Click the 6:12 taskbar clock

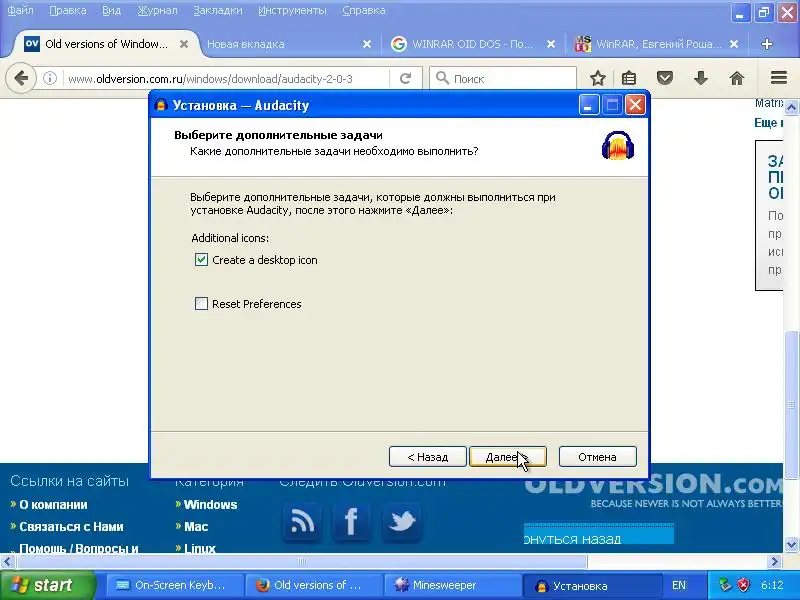click(x=772, y=585)
